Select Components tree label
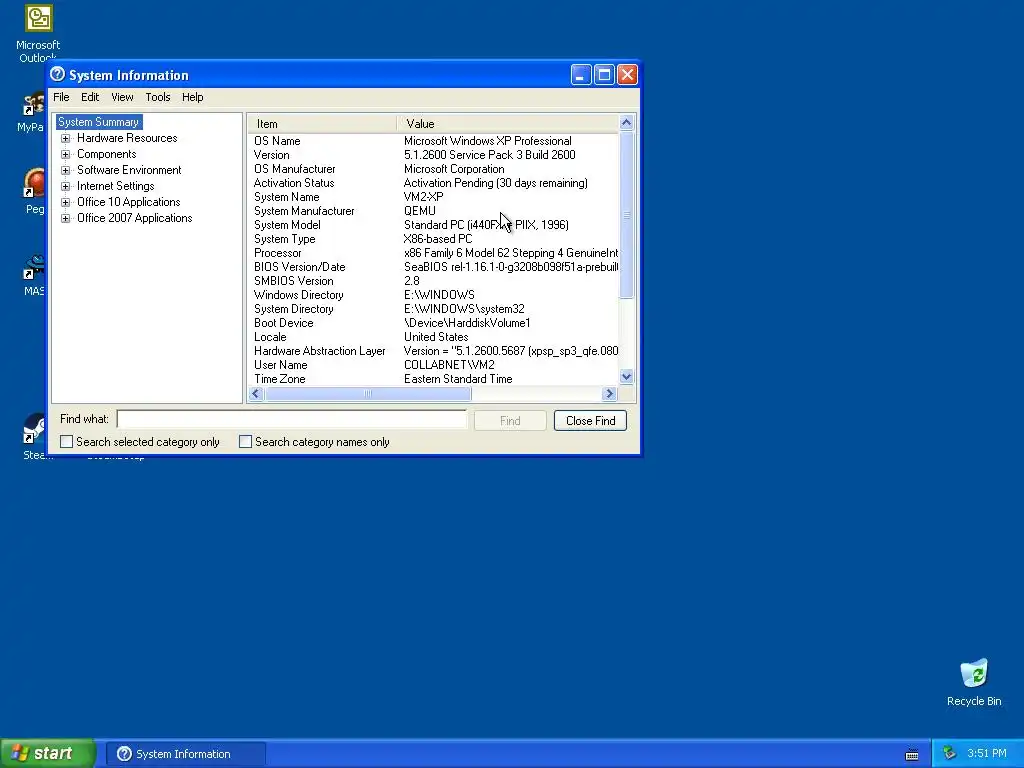Image resolution: width=1024 pixels, height=768 pixels. [106, 154]
